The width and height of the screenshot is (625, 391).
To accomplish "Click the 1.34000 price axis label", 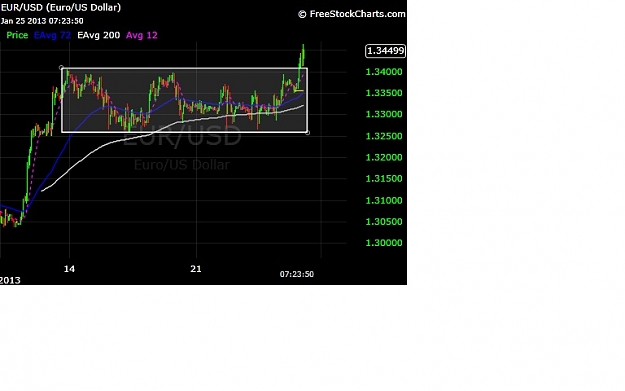I will (384, 72).
